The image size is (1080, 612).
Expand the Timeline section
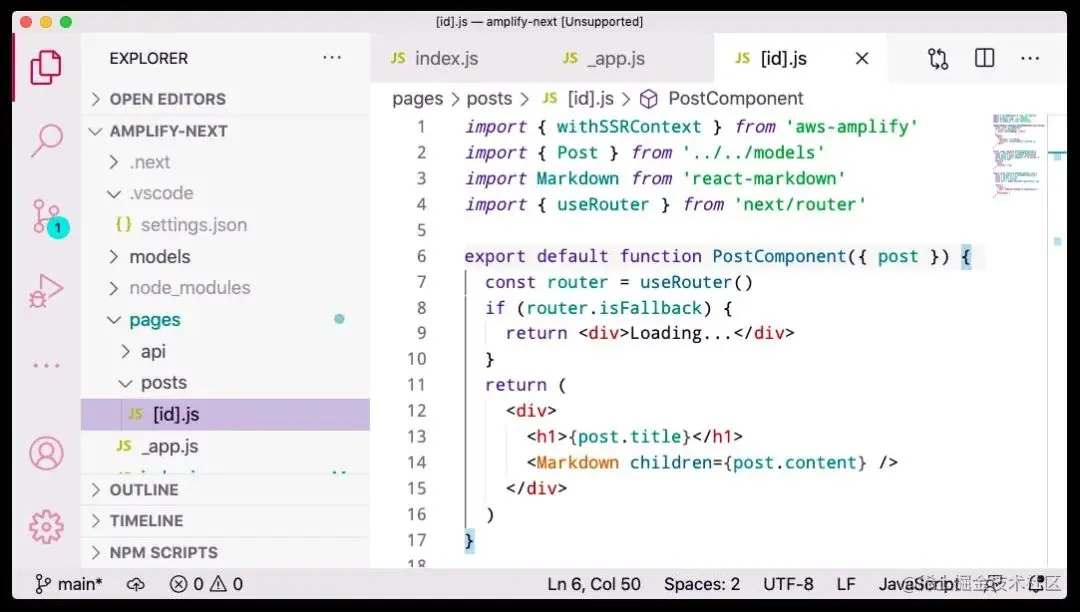(225, 520)
